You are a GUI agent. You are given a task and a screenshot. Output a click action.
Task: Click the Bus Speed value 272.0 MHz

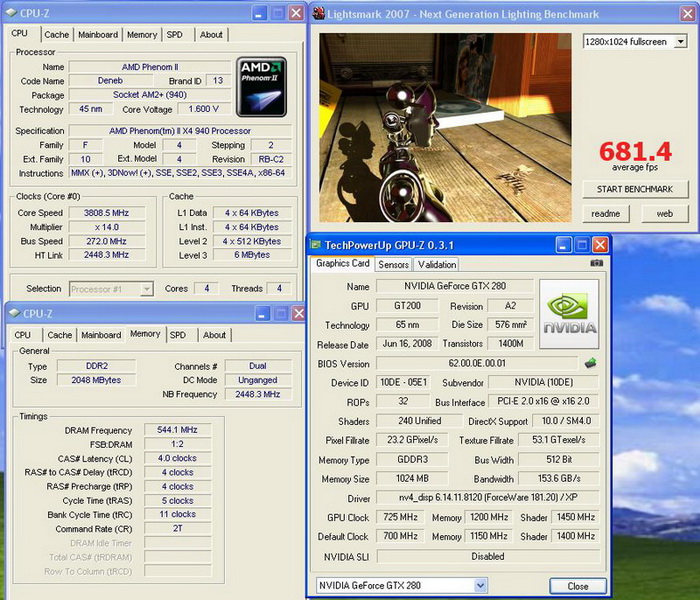106,242
